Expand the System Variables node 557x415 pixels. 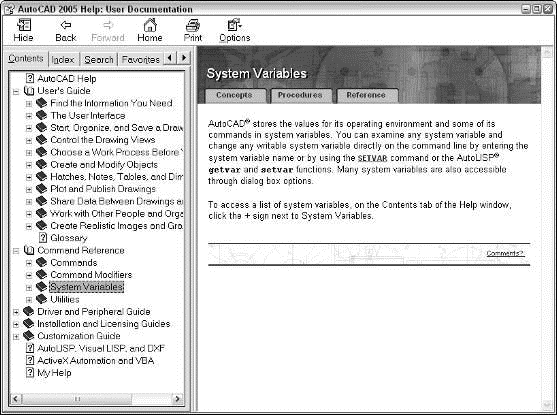pyautogui.click(x=29, y=287)
